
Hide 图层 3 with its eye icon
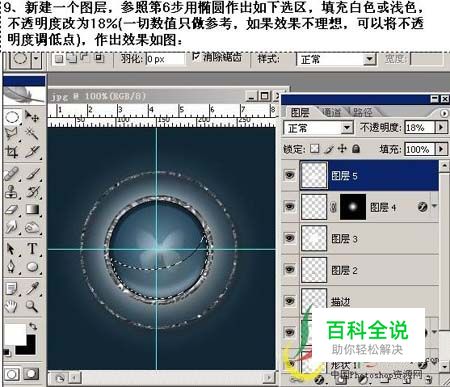(x=290, y=238)
